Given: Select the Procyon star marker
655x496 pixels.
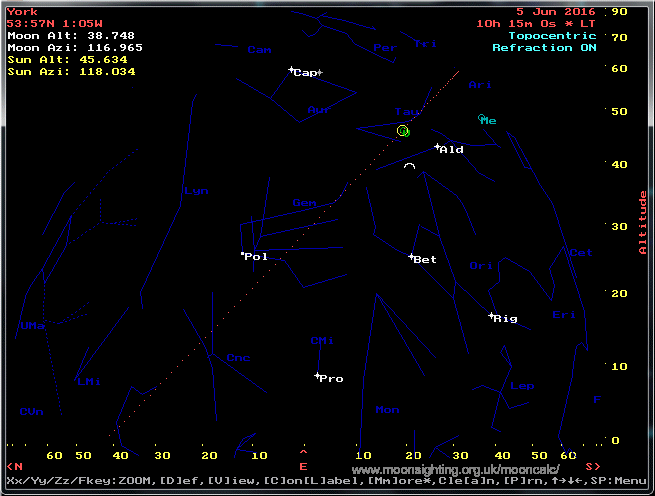Looking at the screenshot, I should [317, 376].
